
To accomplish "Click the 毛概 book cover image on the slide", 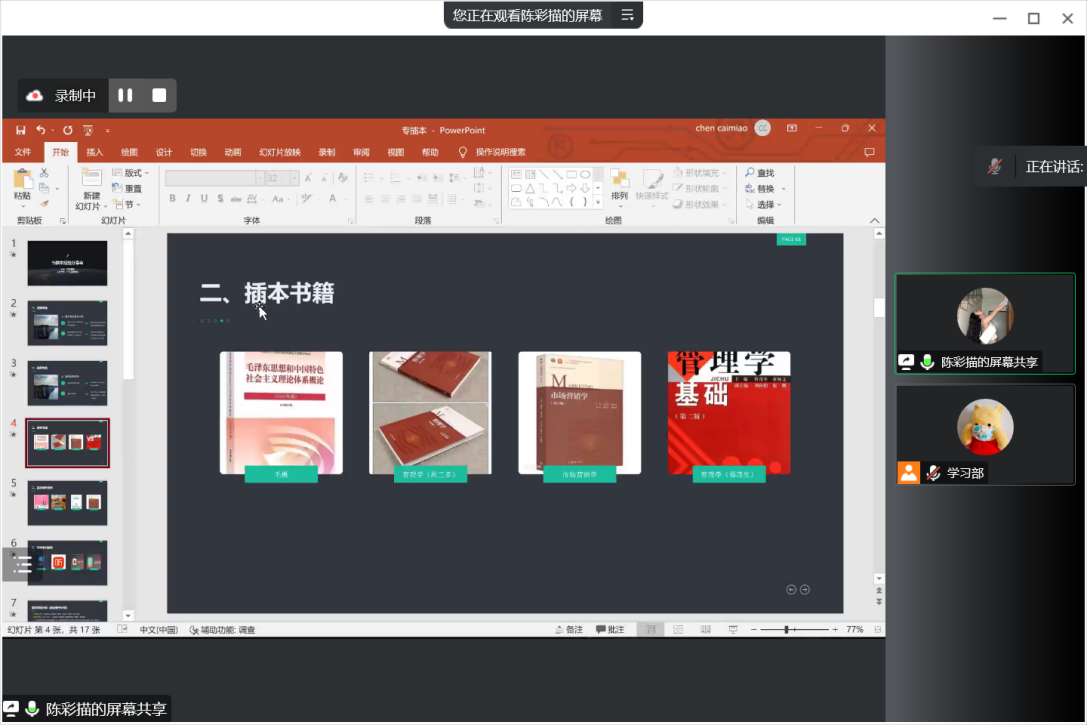I will [281, 412].
